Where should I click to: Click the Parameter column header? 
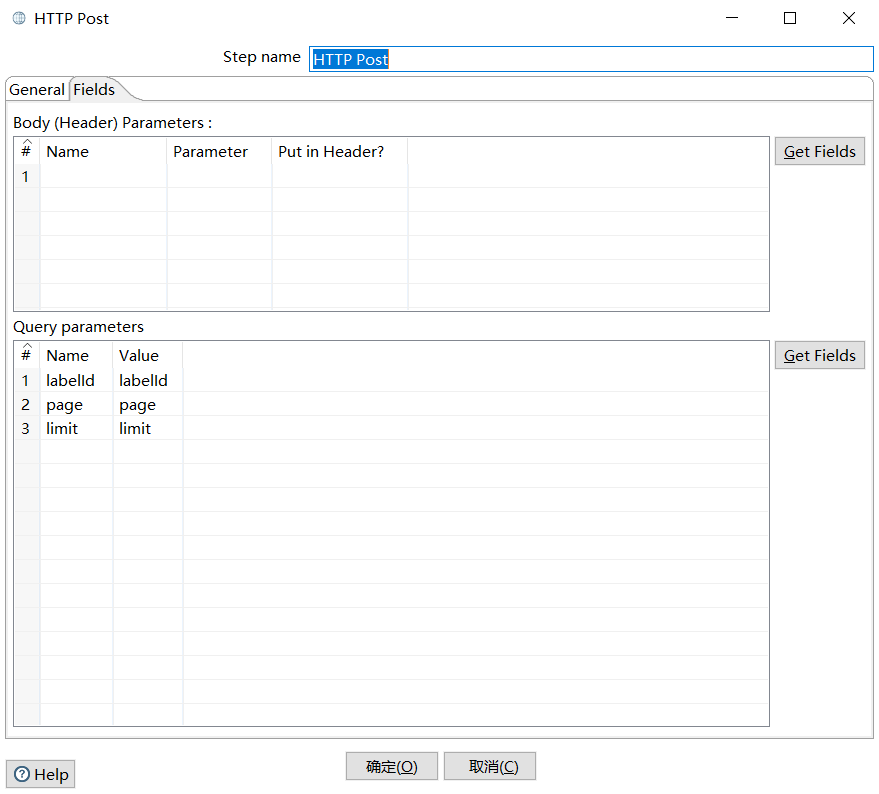219,151
